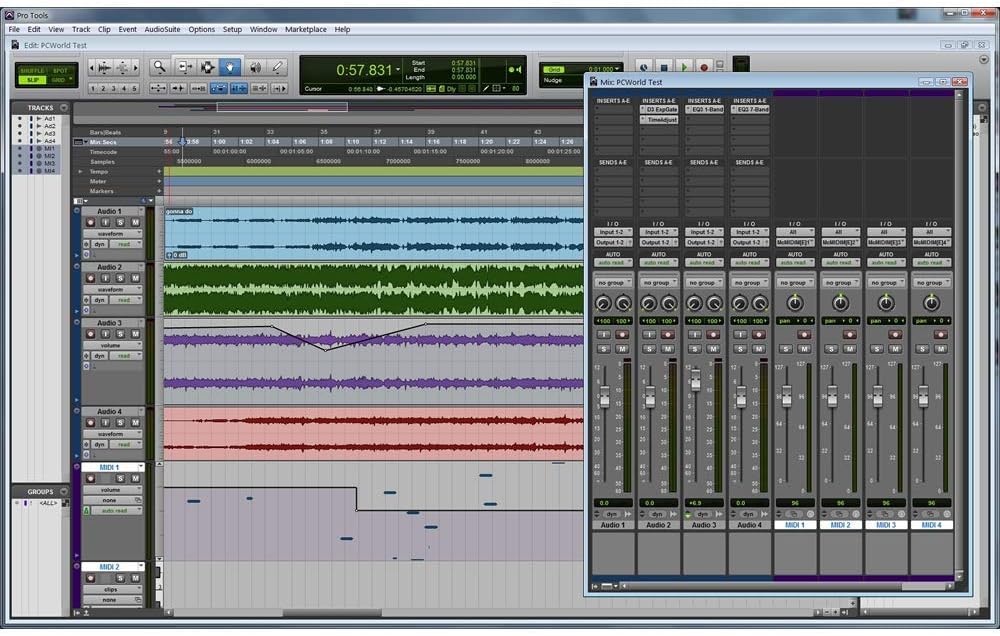Open the EQ3 7-Band insert on Audio 4
The image size is (1000, 636).
point(752,110)
